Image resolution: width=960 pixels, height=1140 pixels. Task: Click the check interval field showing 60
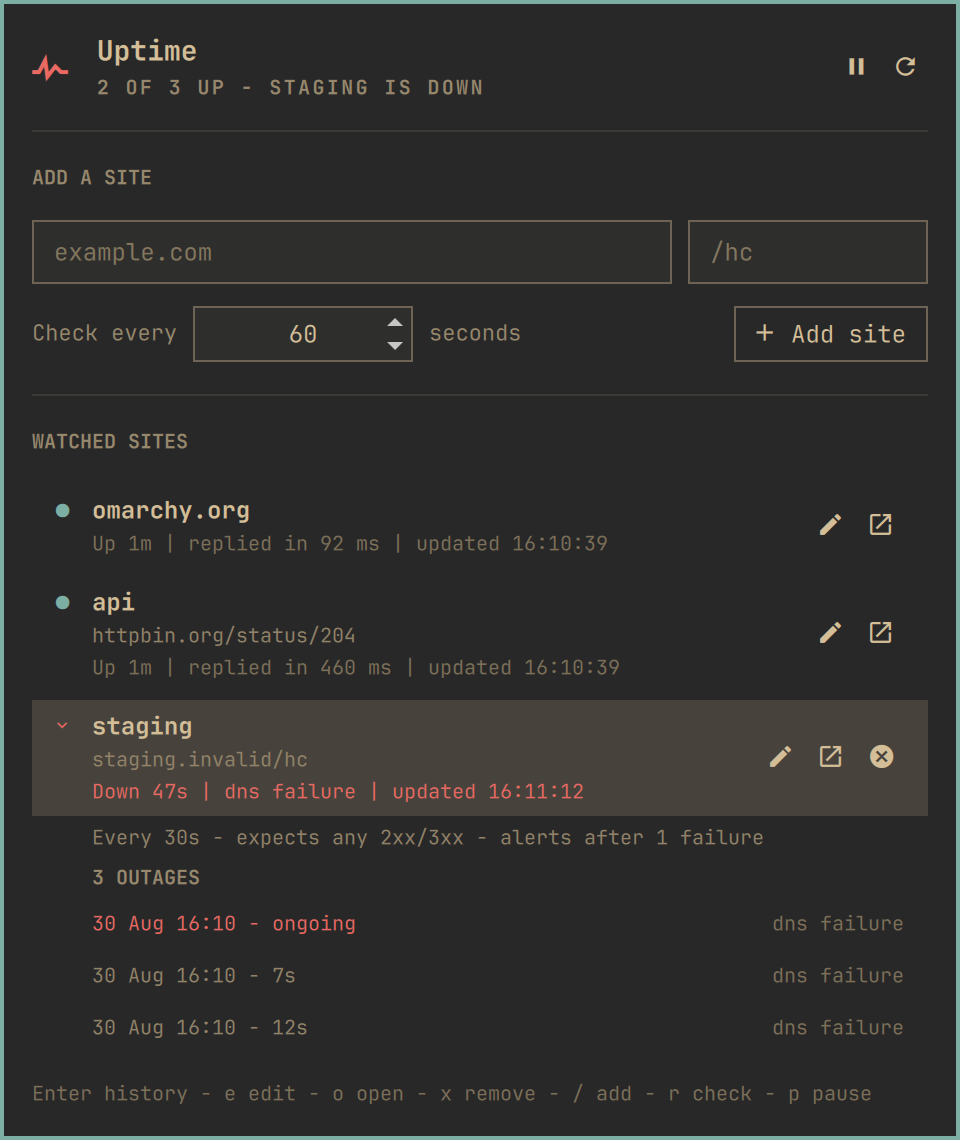click(303, 334)
